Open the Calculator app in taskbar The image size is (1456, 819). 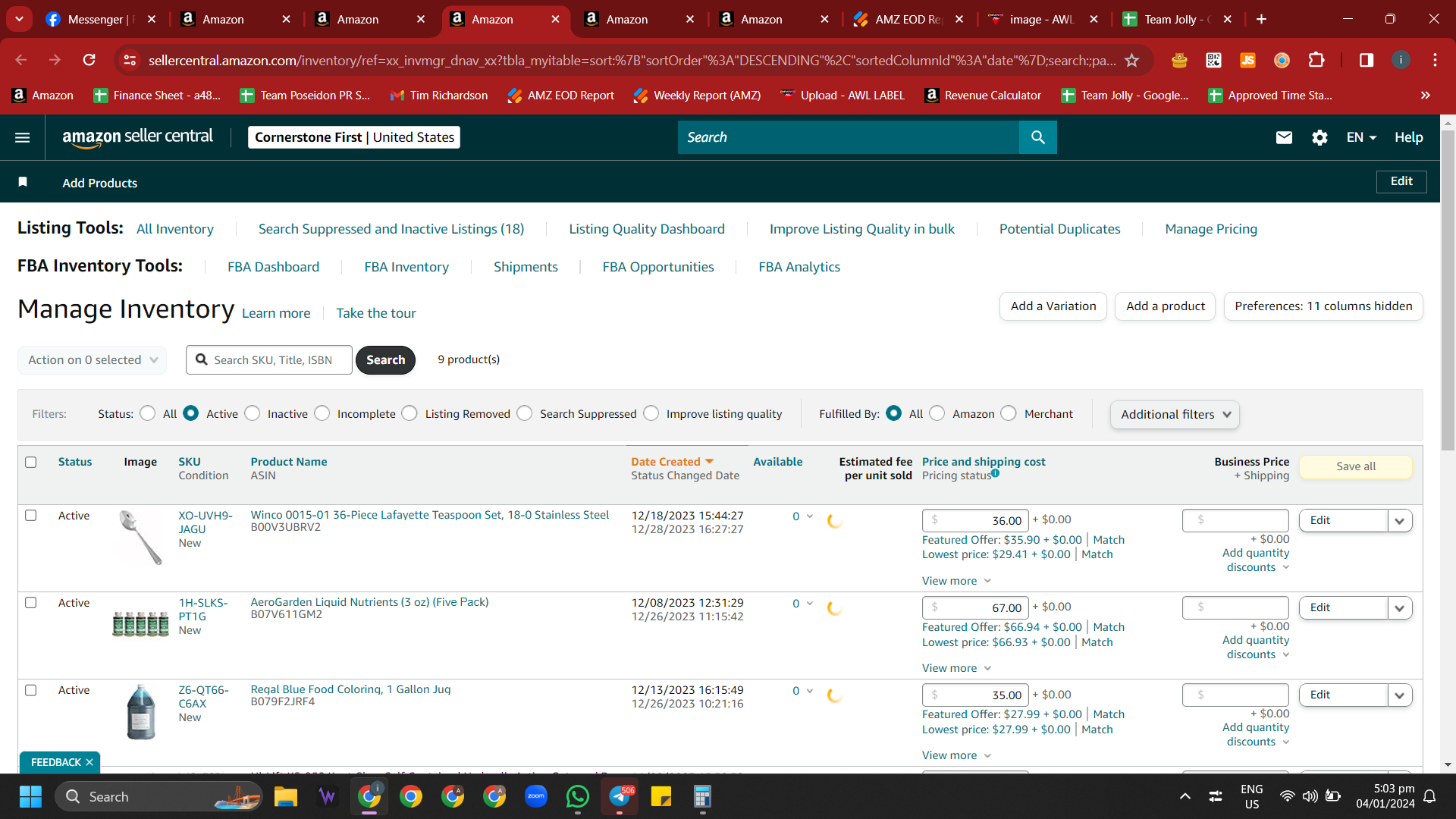click(702, 796)
